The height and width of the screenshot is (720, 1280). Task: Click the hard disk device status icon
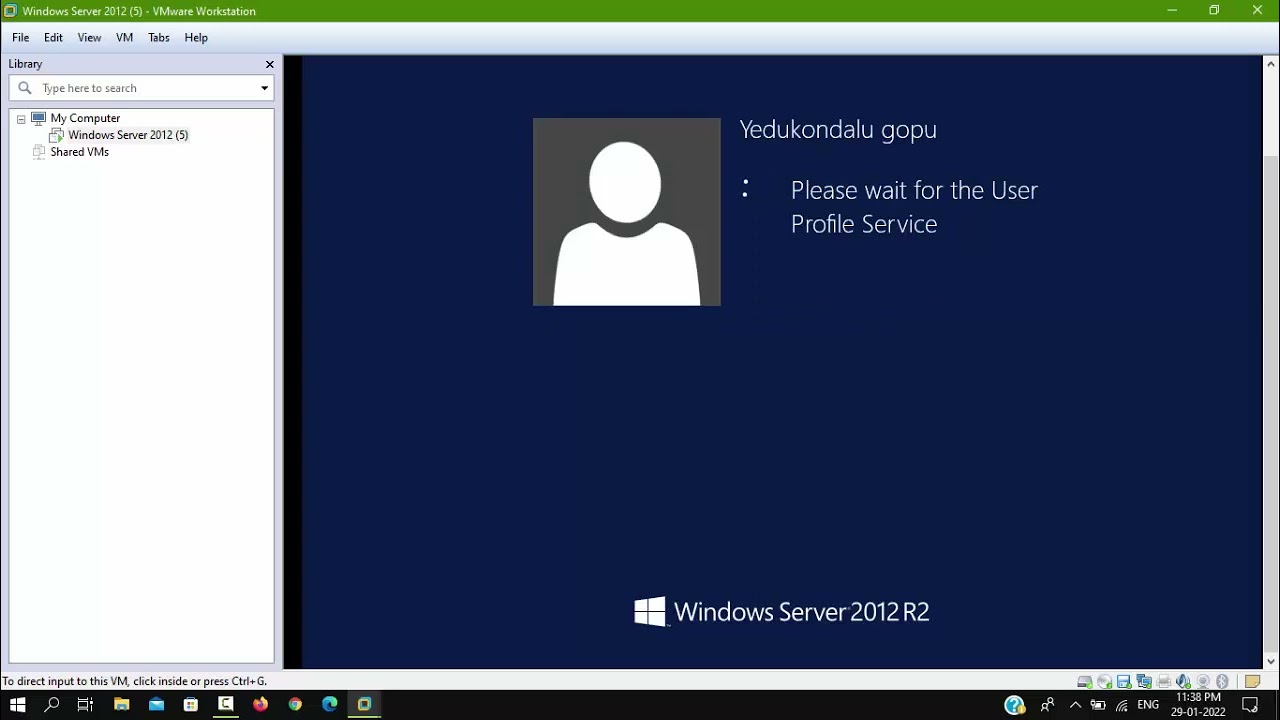(x=1085, y=682)
